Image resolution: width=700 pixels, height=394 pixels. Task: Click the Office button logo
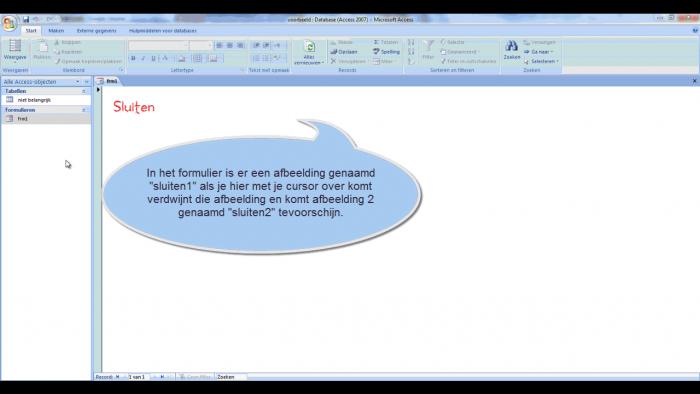click(9, 23)
